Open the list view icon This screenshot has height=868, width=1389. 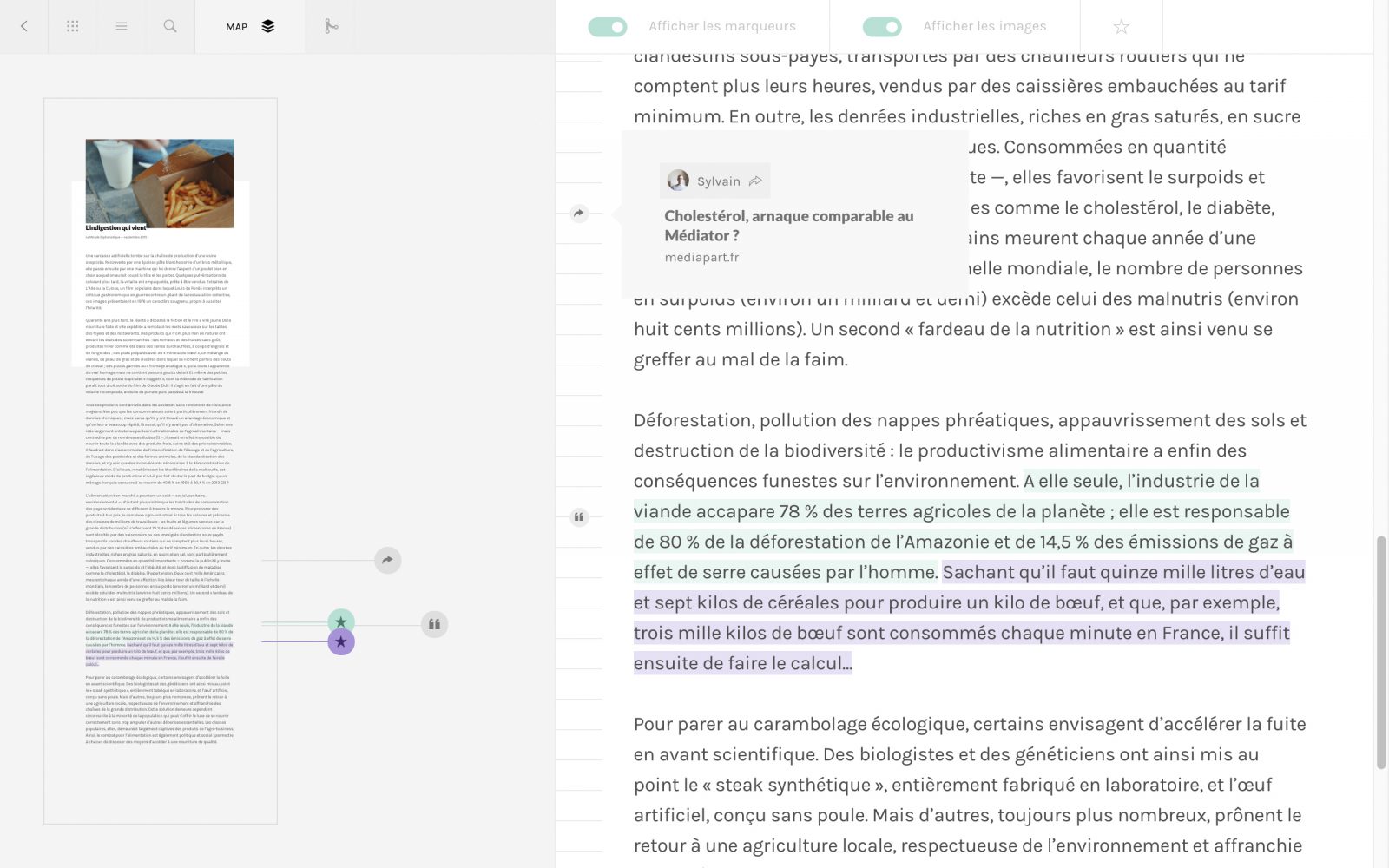122,26
